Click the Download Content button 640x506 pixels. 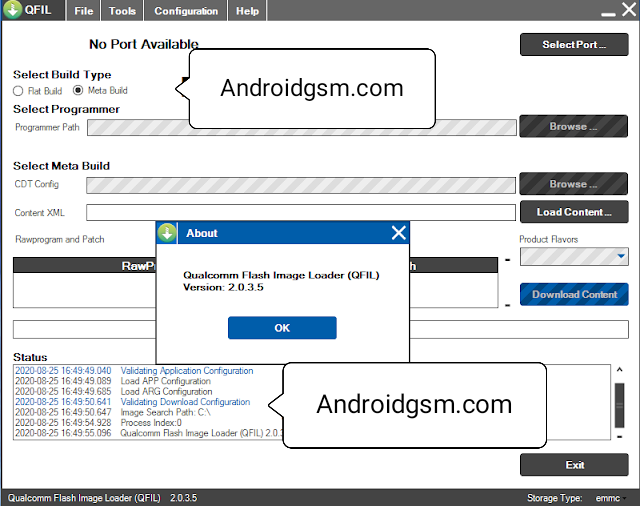click(x=574, y=294)
